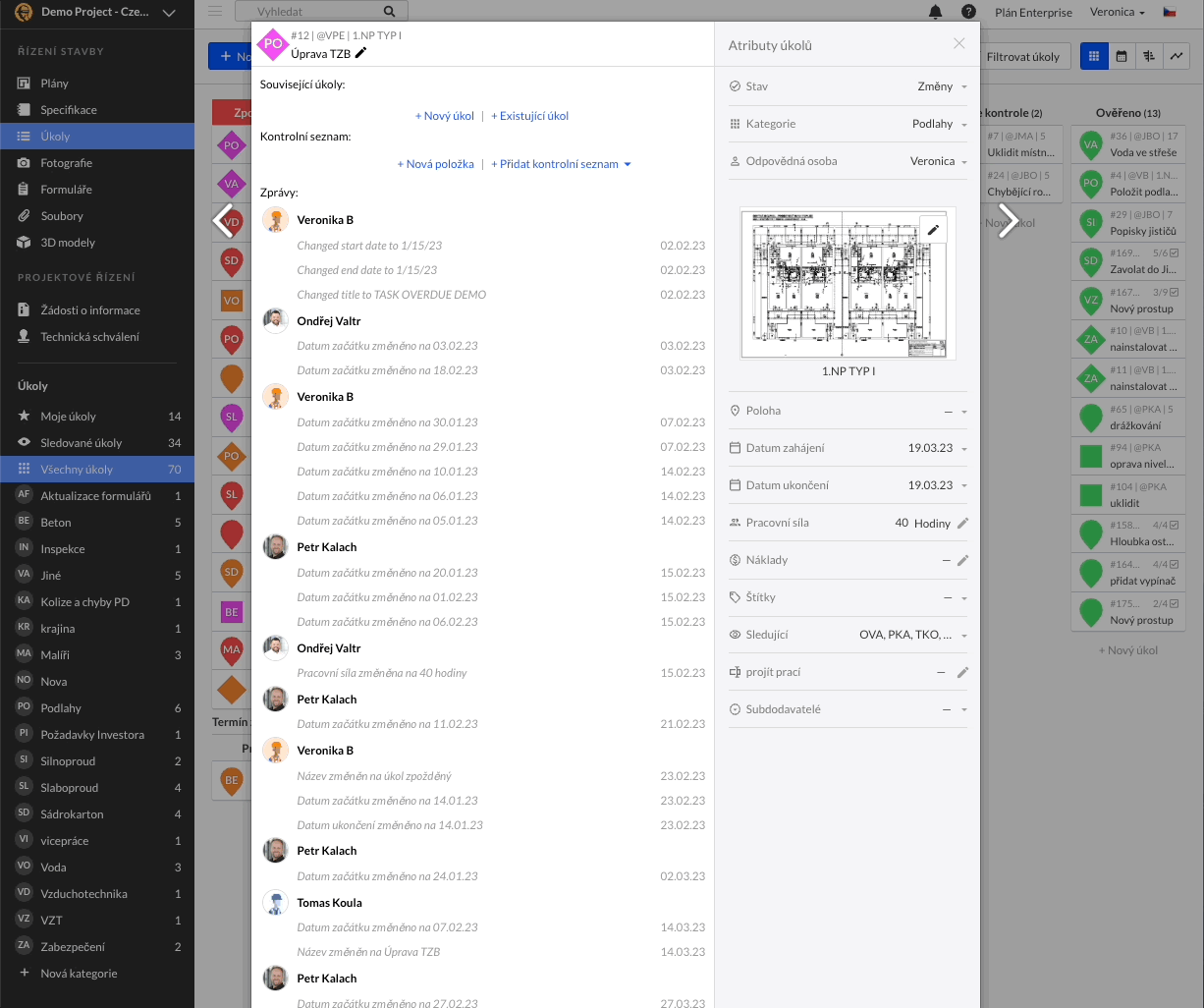The image size is (1204, 1008).
Task: Edit the Pracovní síla value pencil icon
Action: pyautogui.click(x=962, y=524)
